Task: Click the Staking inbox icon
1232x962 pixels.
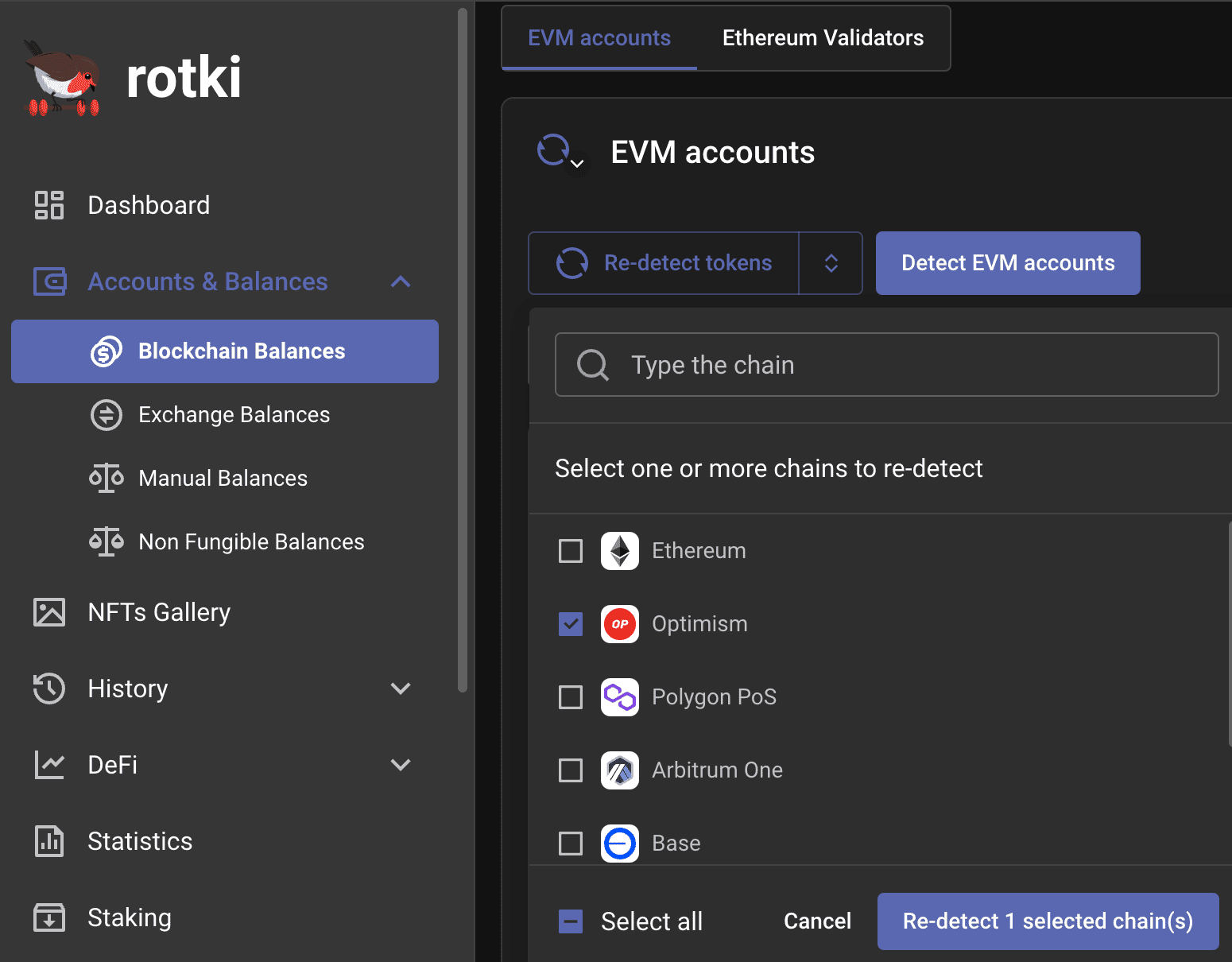Action: [49, 917]
